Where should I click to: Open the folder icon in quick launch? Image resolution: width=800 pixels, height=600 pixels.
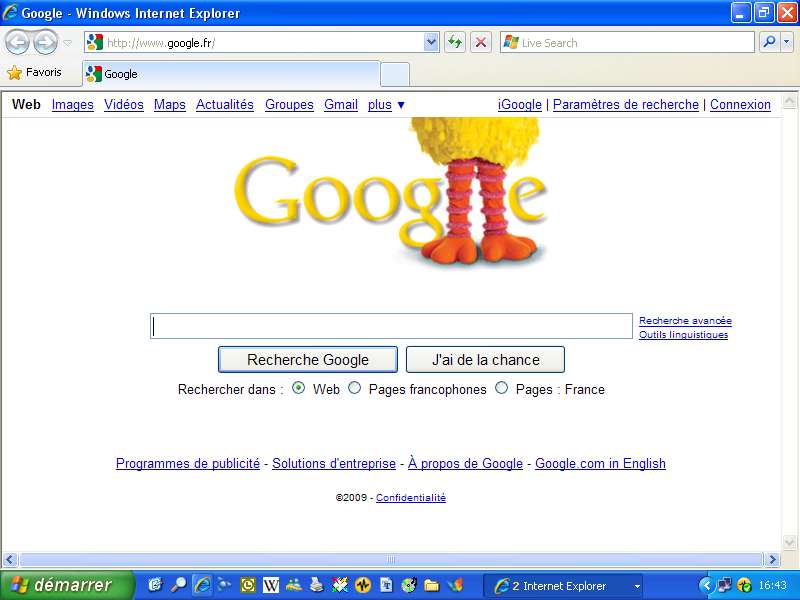click(x=432, y=585)
